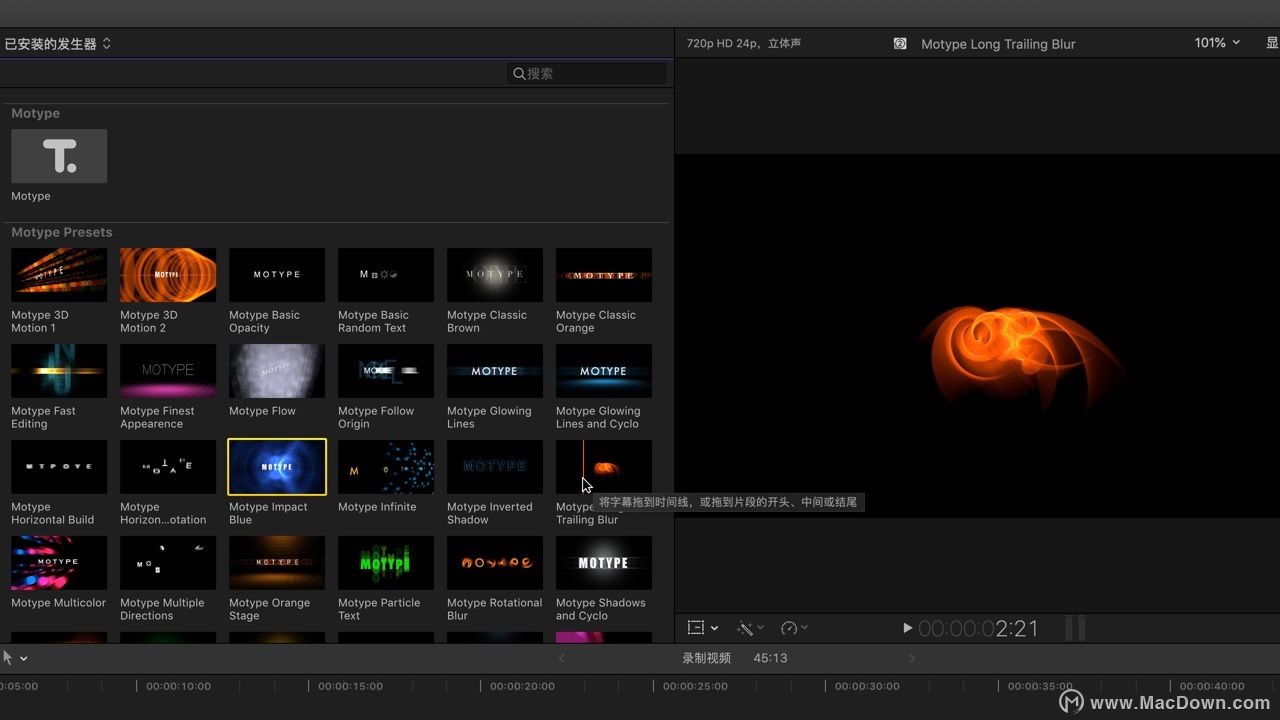Click the 45:13 project duration

coord(770,658)
